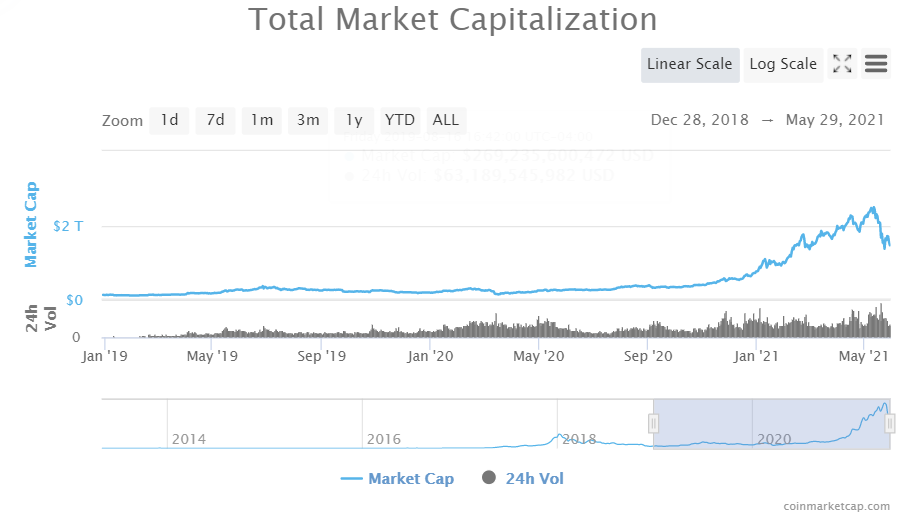The image size is (915, 522).
Task: Set zoom range to 1y
Action: 354,120
